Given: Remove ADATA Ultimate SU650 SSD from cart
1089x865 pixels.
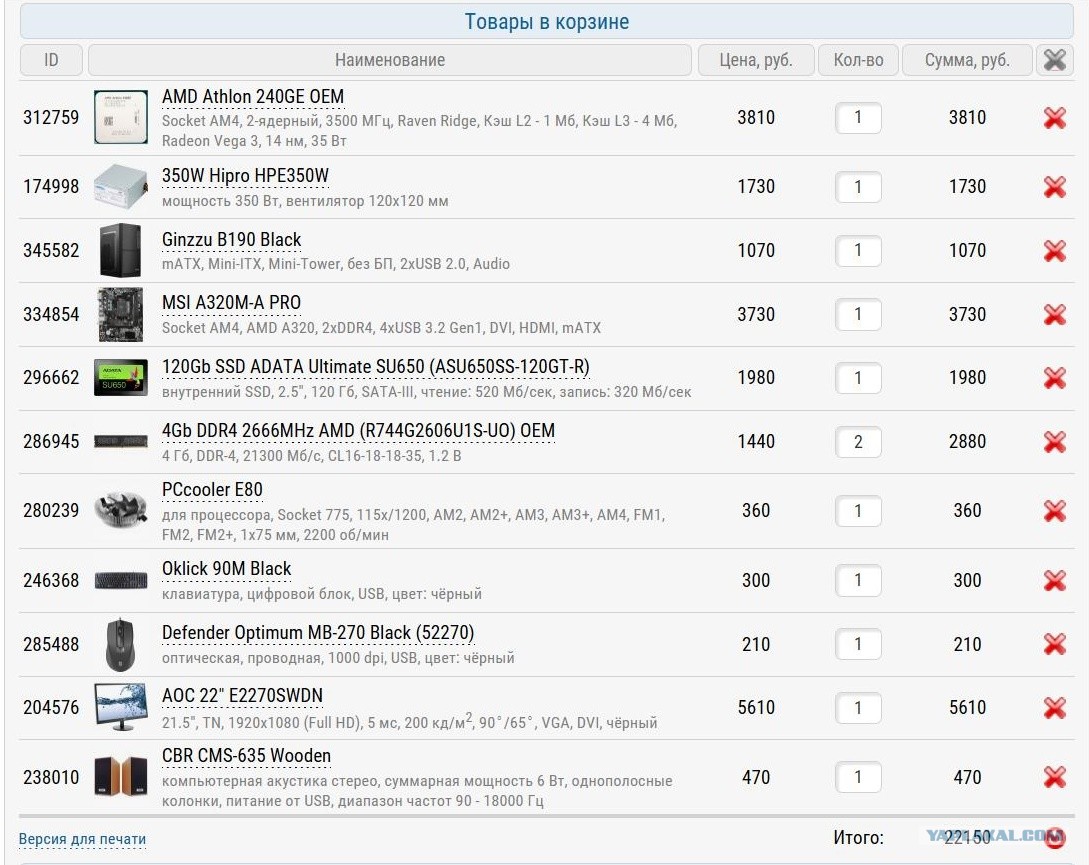Looking at the screenshot, I should [x=1054, y=378].
